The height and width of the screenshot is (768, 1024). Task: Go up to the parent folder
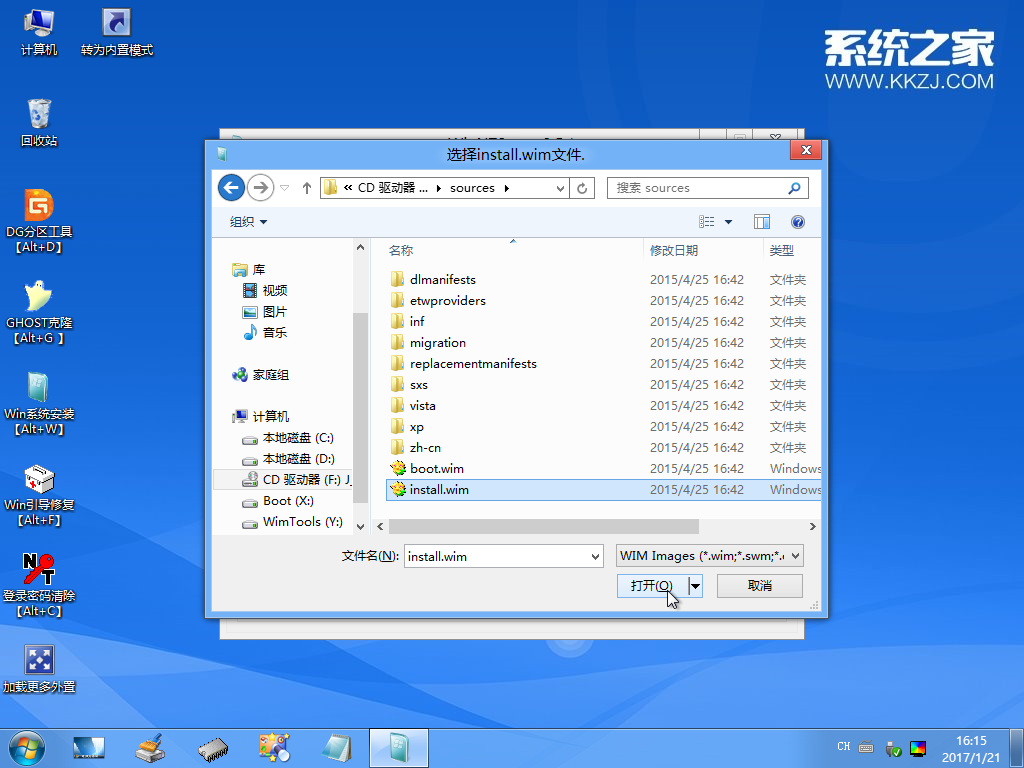[x=306, y=186]
